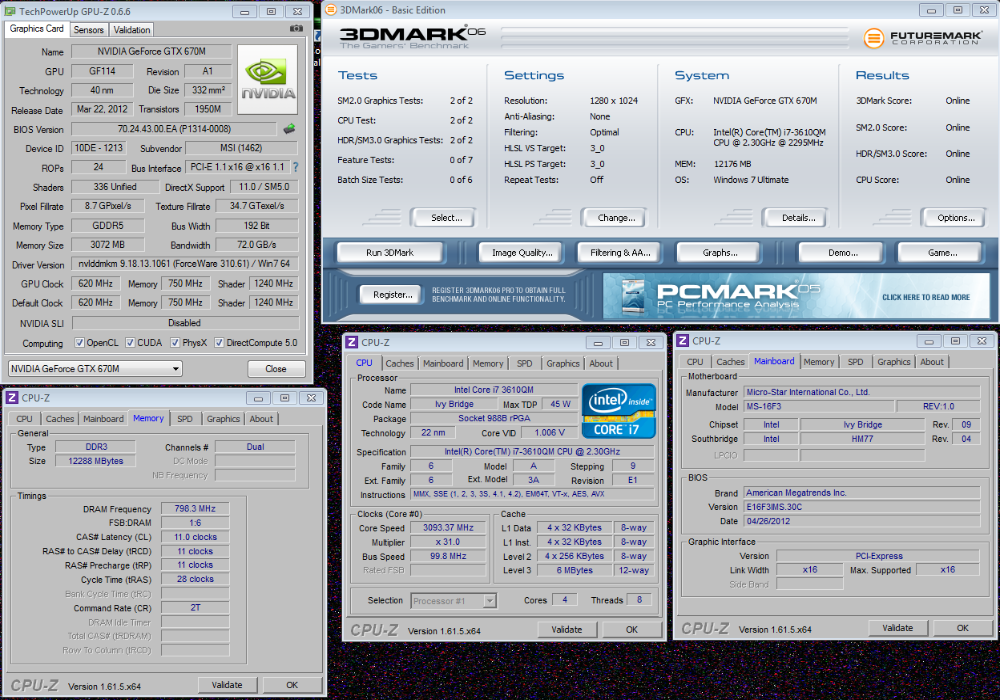
Task: Click Close button in GPU-Z
Action: (276, 368)
